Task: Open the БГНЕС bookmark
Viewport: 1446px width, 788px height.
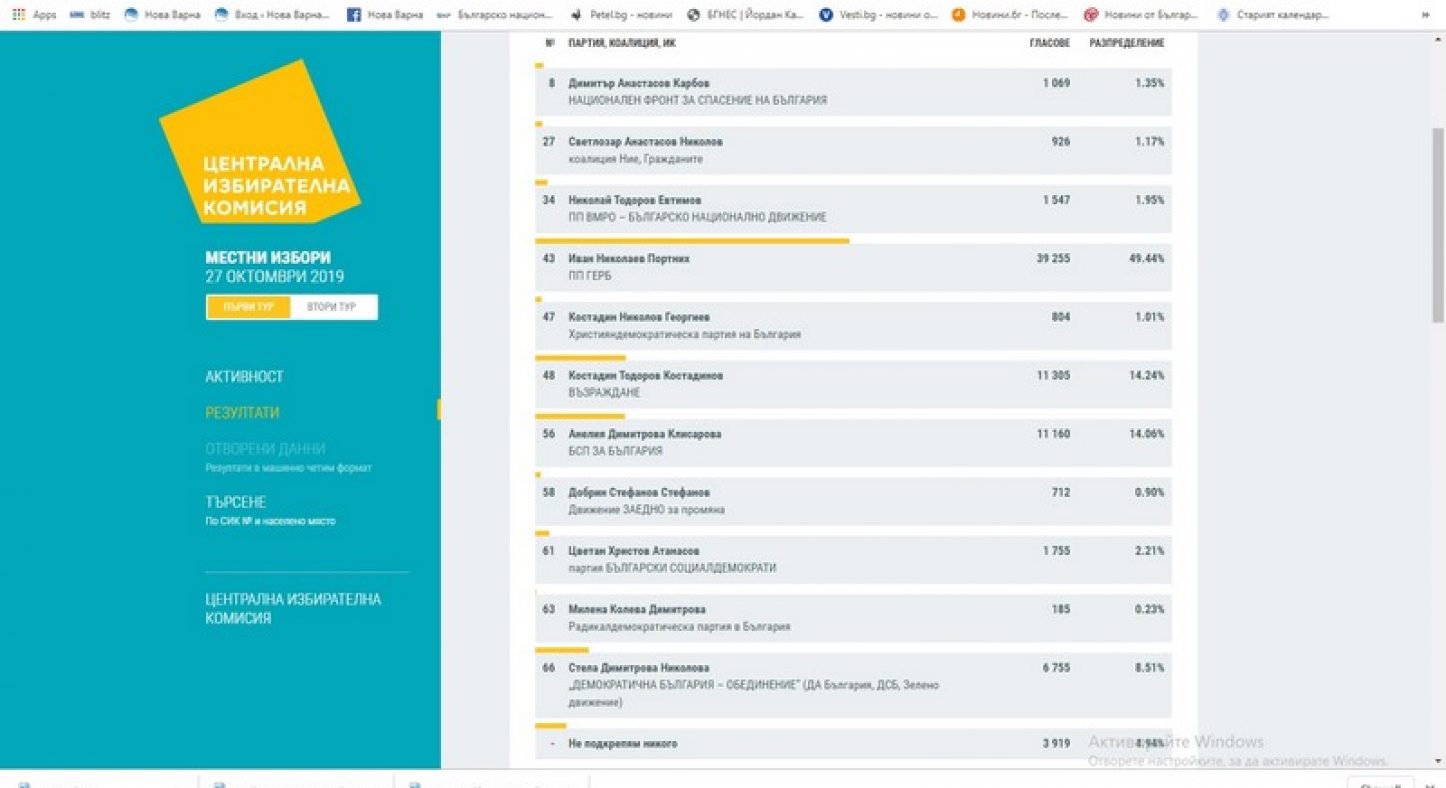Action: tap(745, 15)
